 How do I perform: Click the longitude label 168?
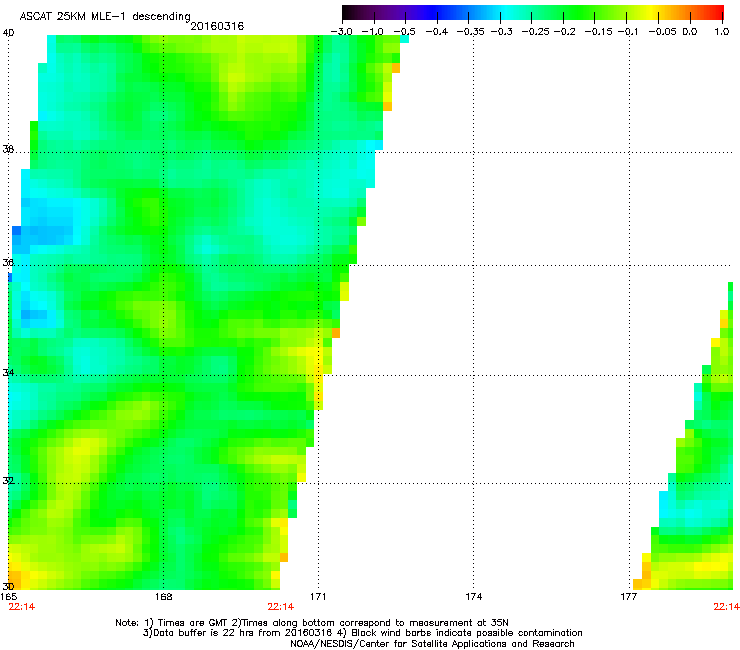click(x=164, y=597)
